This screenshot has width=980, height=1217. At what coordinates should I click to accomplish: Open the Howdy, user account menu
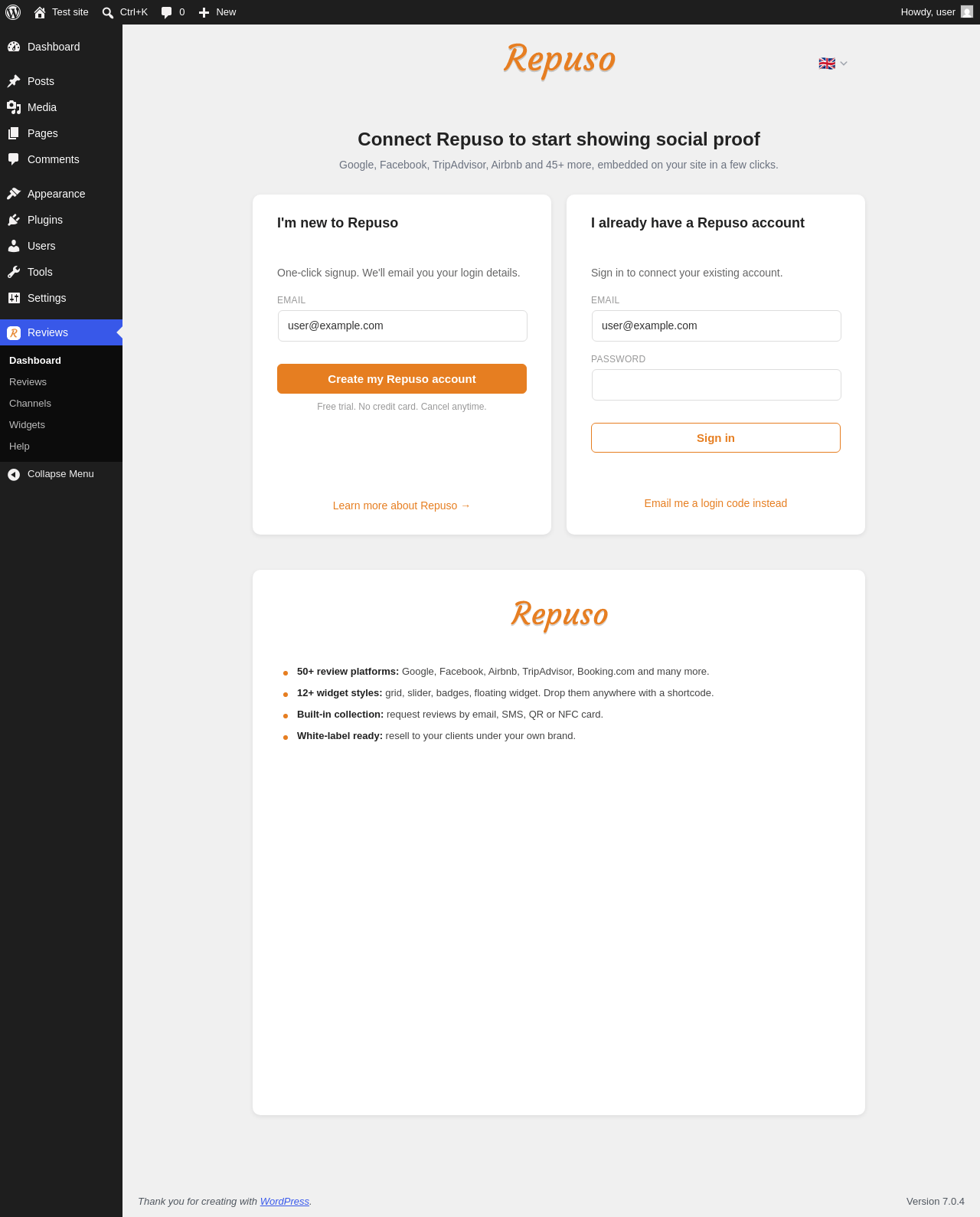tap(936, 12)
